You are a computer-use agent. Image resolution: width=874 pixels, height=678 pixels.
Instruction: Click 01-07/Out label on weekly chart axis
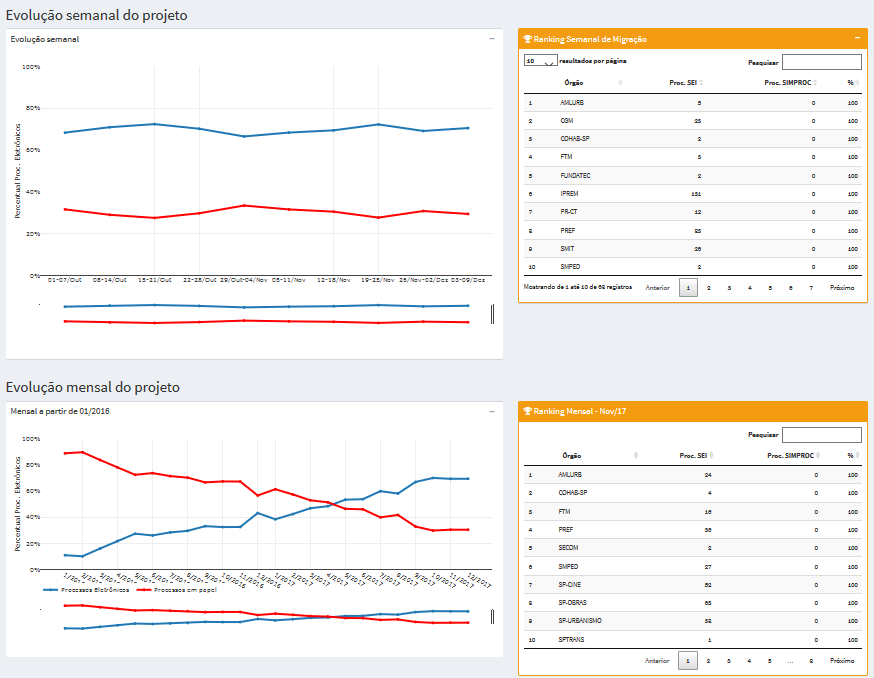click(65, 280)
